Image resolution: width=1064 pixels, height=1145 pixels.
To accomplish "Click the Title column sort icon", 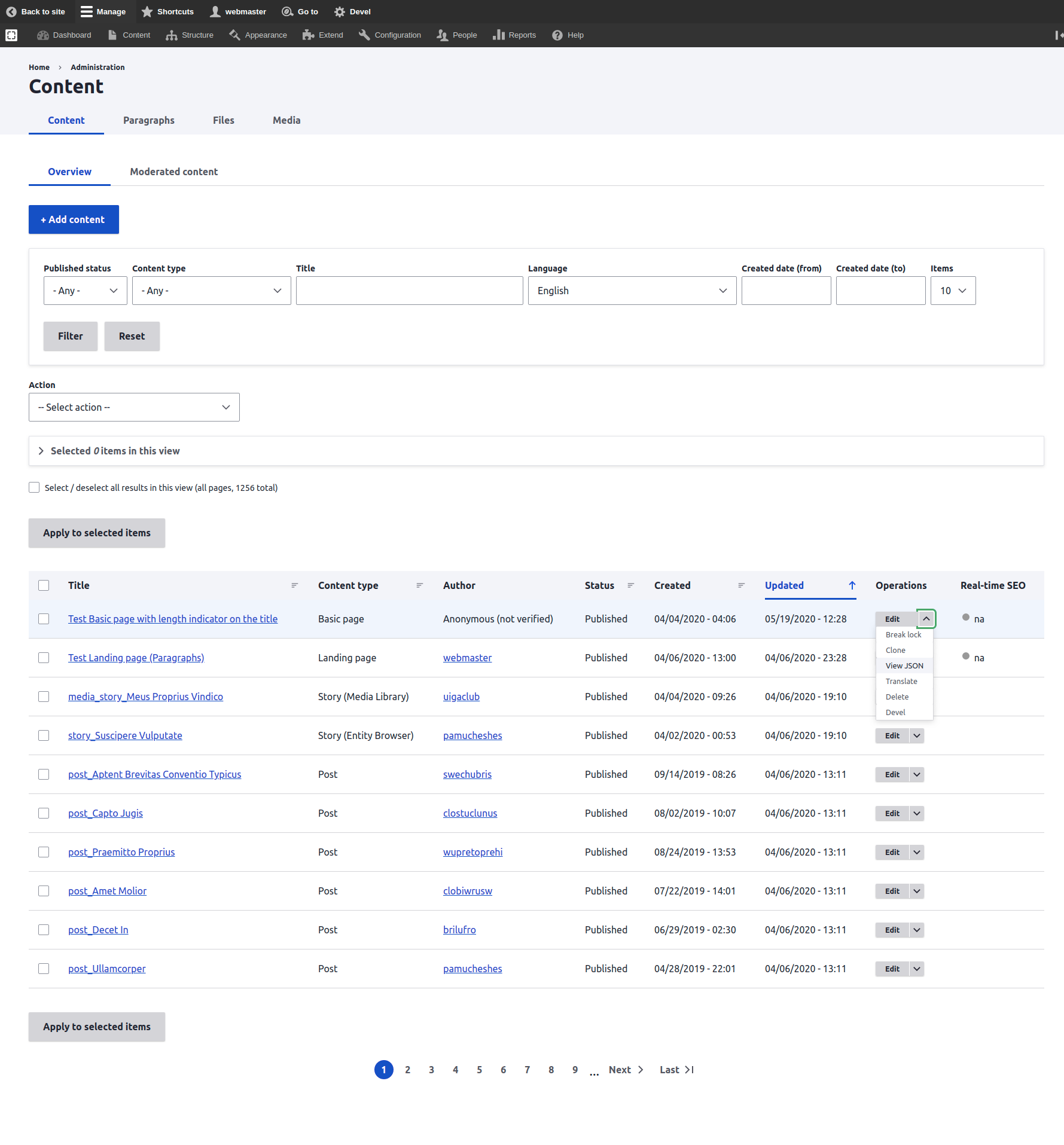I will point(295,586).
